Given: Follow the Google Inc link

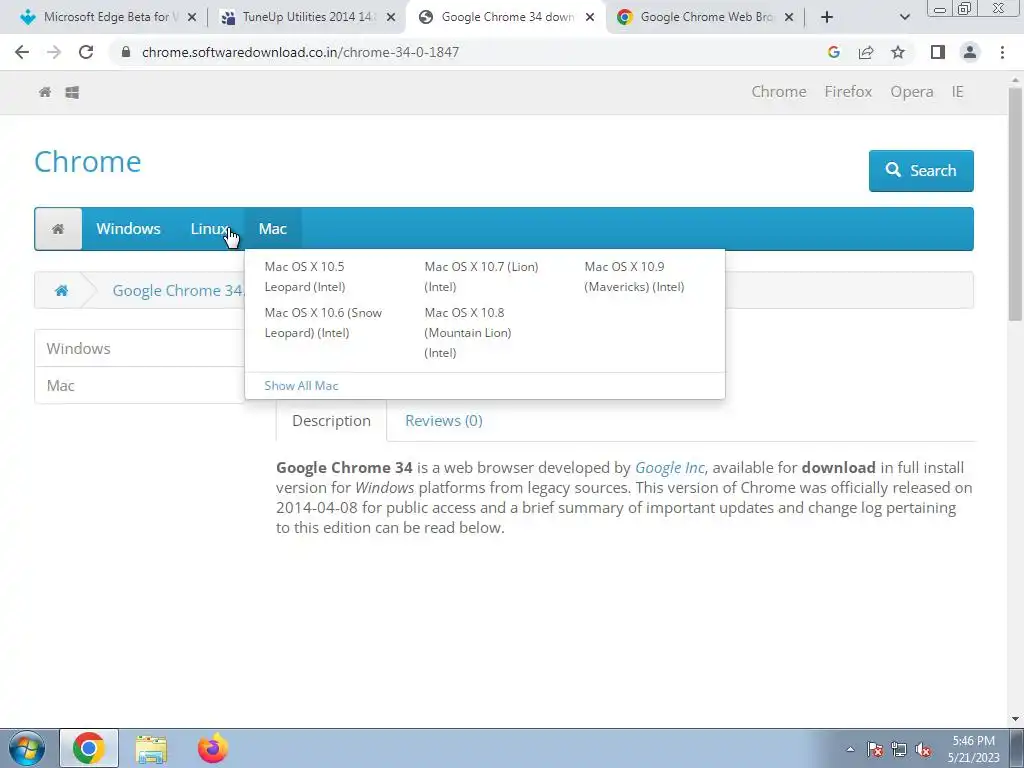Looking at the screenshot, I should pyautogui.click(x=669, y=468).
